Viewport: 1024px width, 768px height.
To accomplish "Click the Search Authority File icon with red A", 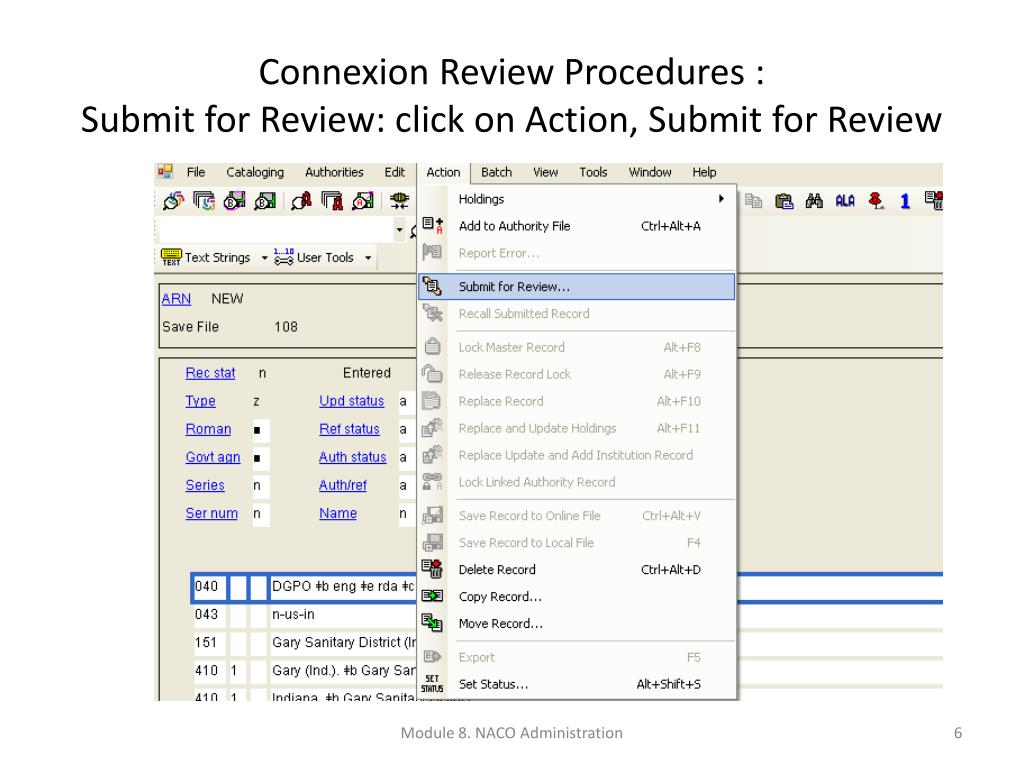I will 301,201.
